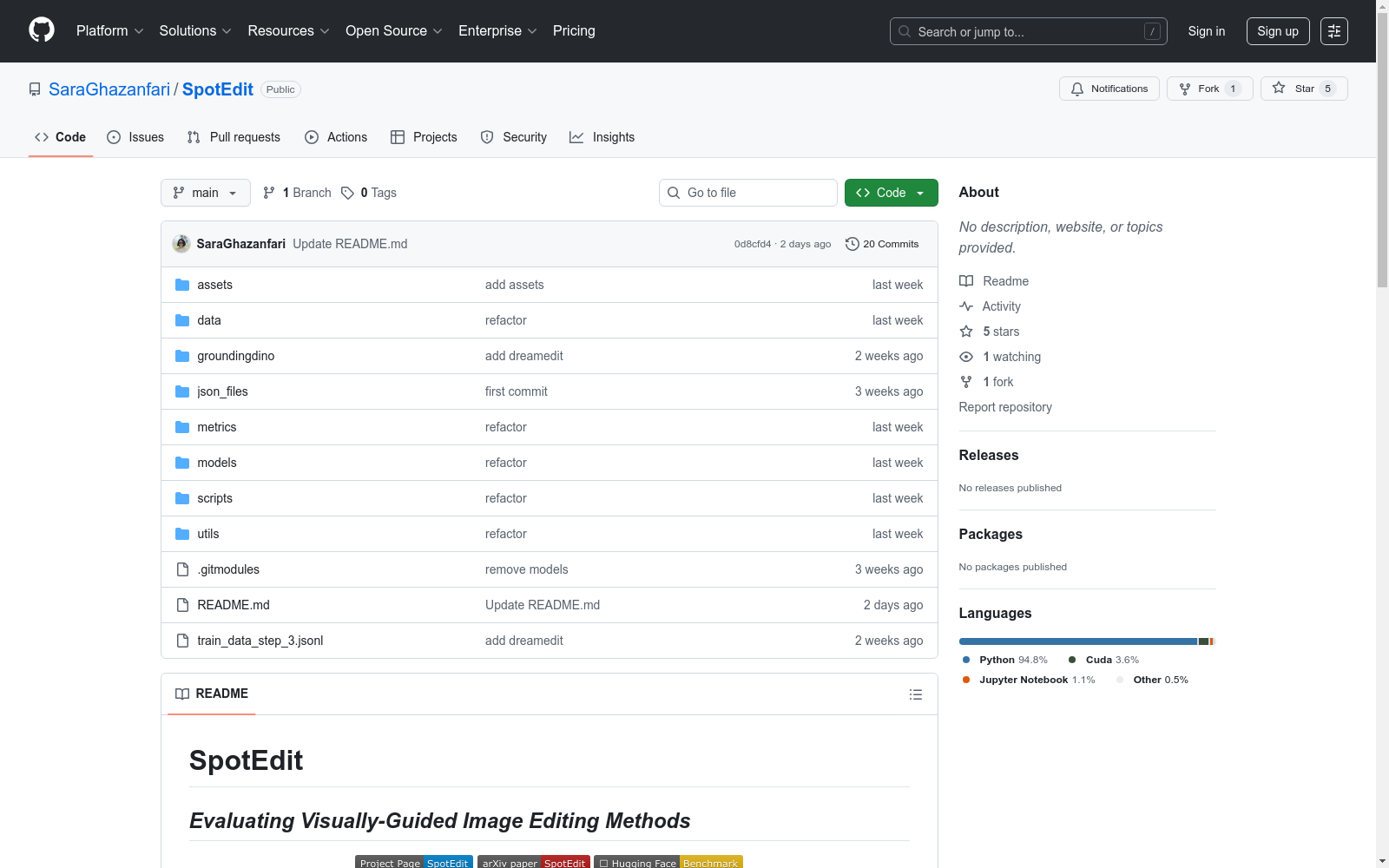
Task: Fork the SpotEdit repository
Action: [x=1210, y=89]
